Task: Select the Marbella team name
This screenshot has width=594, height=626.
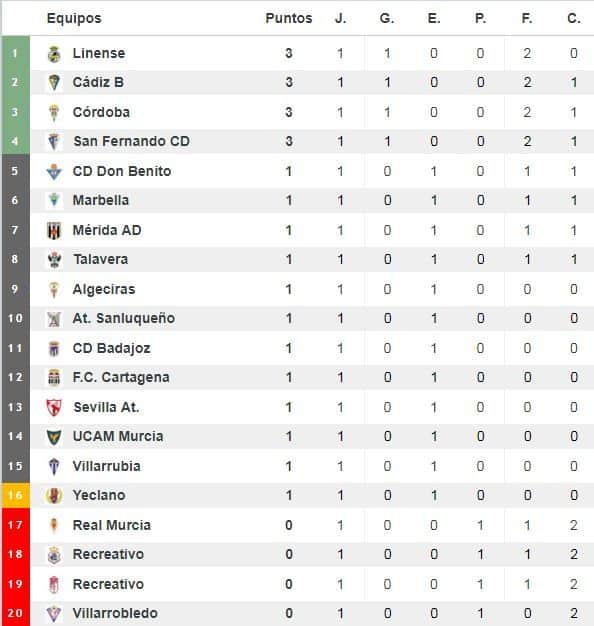Action: click(101, 200)
